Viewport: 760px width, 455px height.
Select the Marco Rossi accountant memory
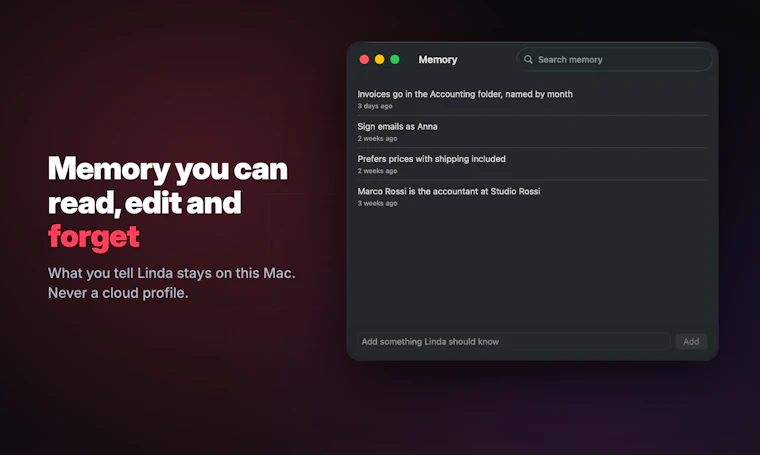[532, 197]
